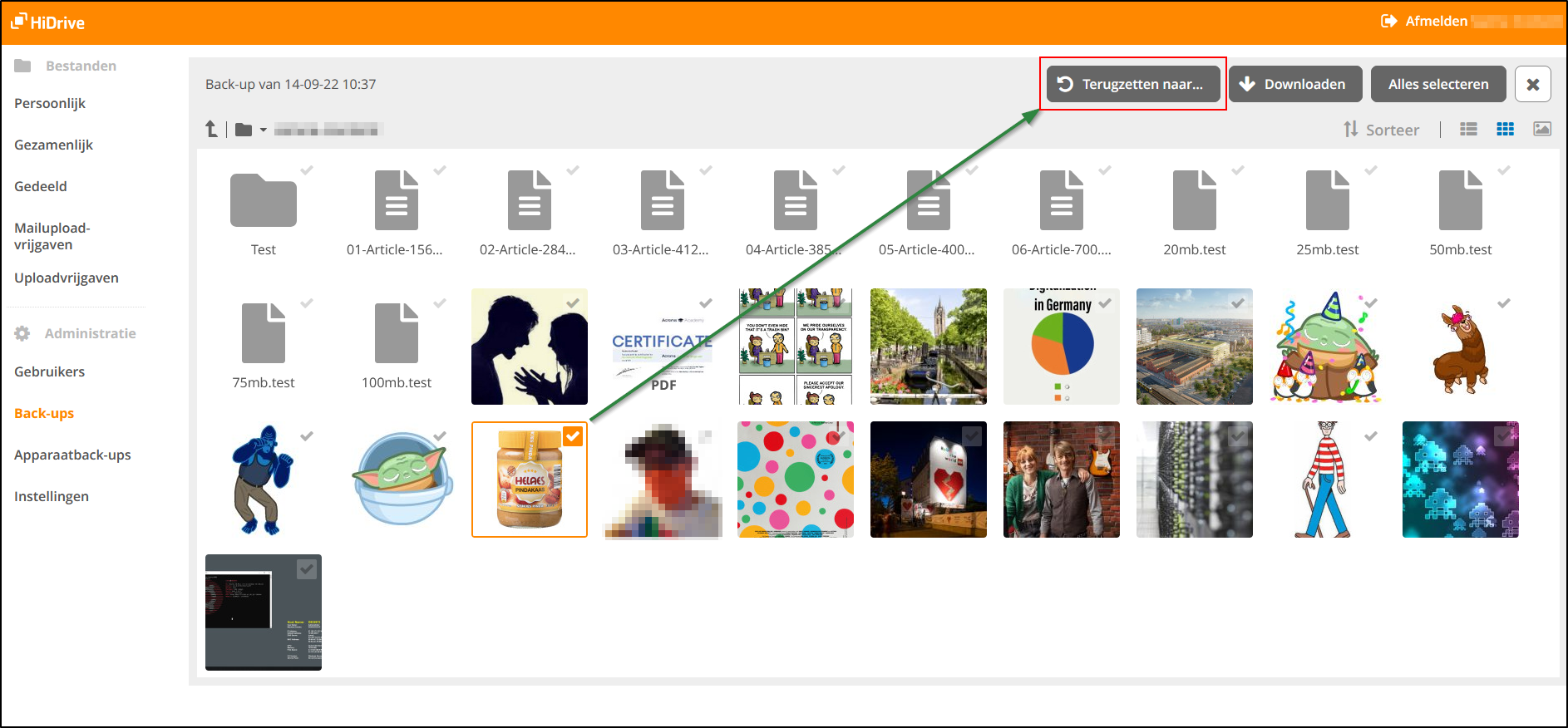This screenshot has width=1568, height=728.
Task: Select file 25mb.test
Action: tap(1328, 200)
